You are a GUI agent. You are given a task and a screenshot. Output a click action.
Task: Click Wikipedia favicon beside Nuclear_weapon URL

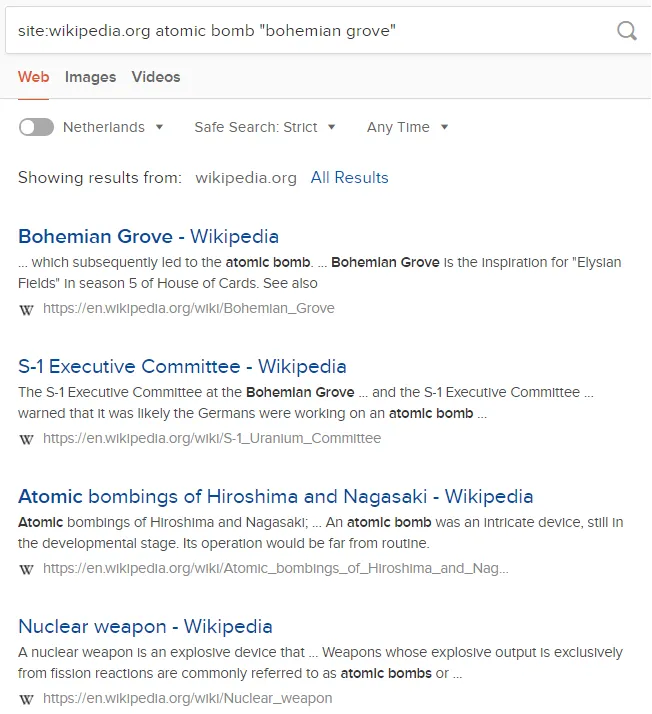pos(26,699)
